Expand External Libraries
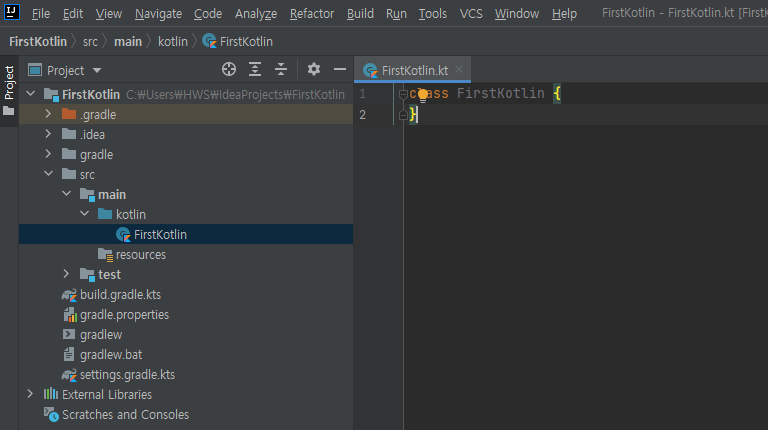768x430 pixels. (x=30, y=394)
